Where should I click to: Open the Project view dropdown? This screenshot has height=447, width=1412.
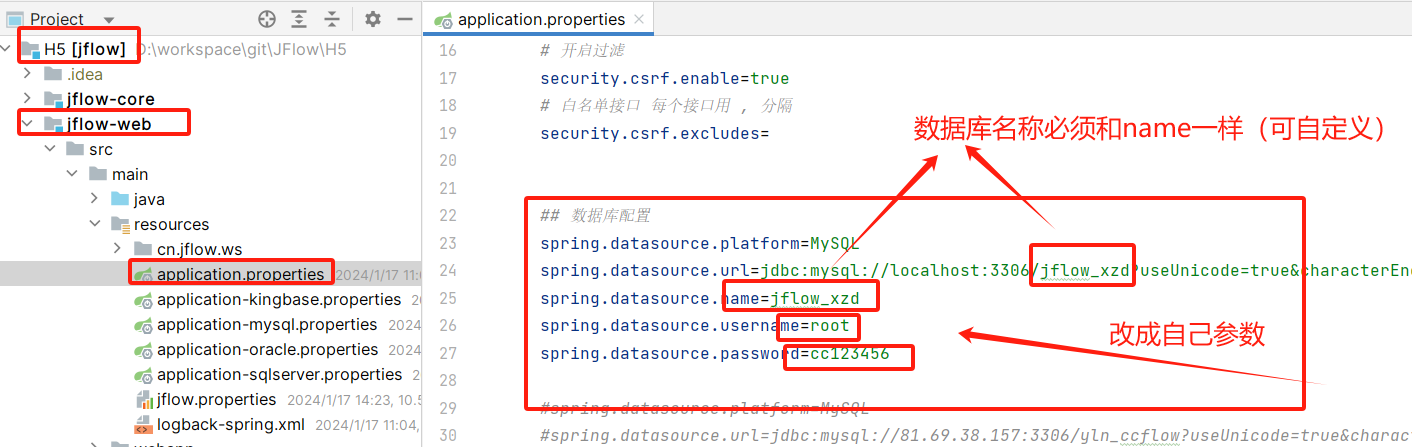pyautogui.click(x=109, y=19)
